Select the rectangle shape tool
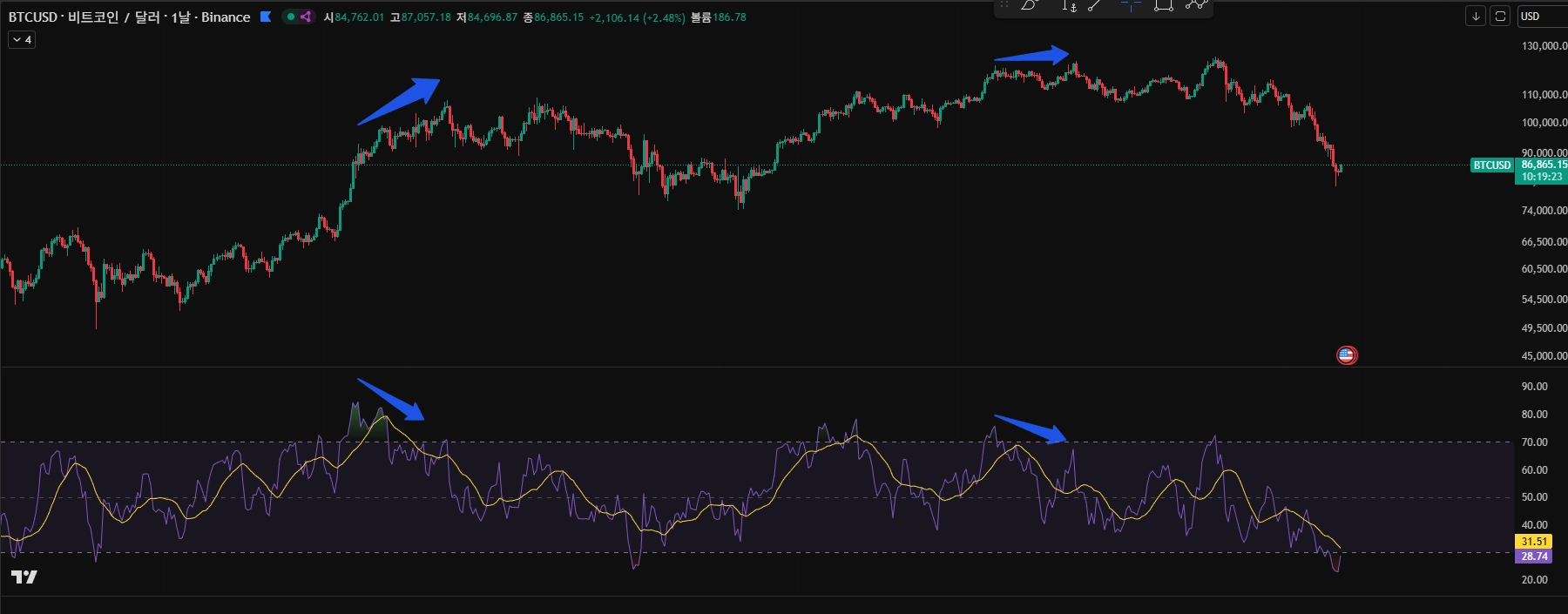This screenshot has height=614, width=1568. pos(1163,5)
